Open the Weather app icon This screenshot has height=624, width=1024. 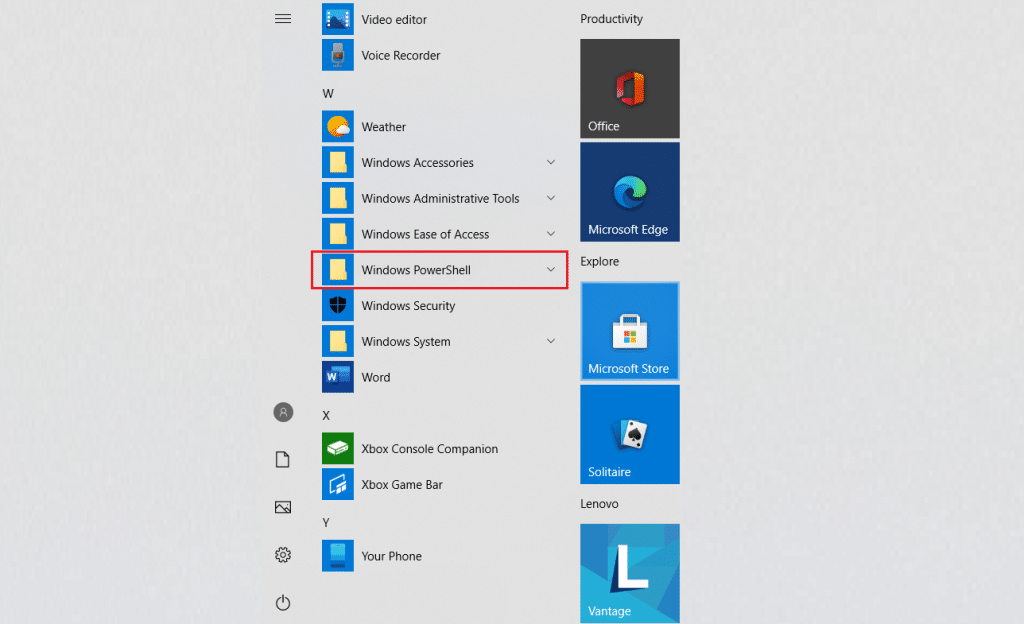338,127
